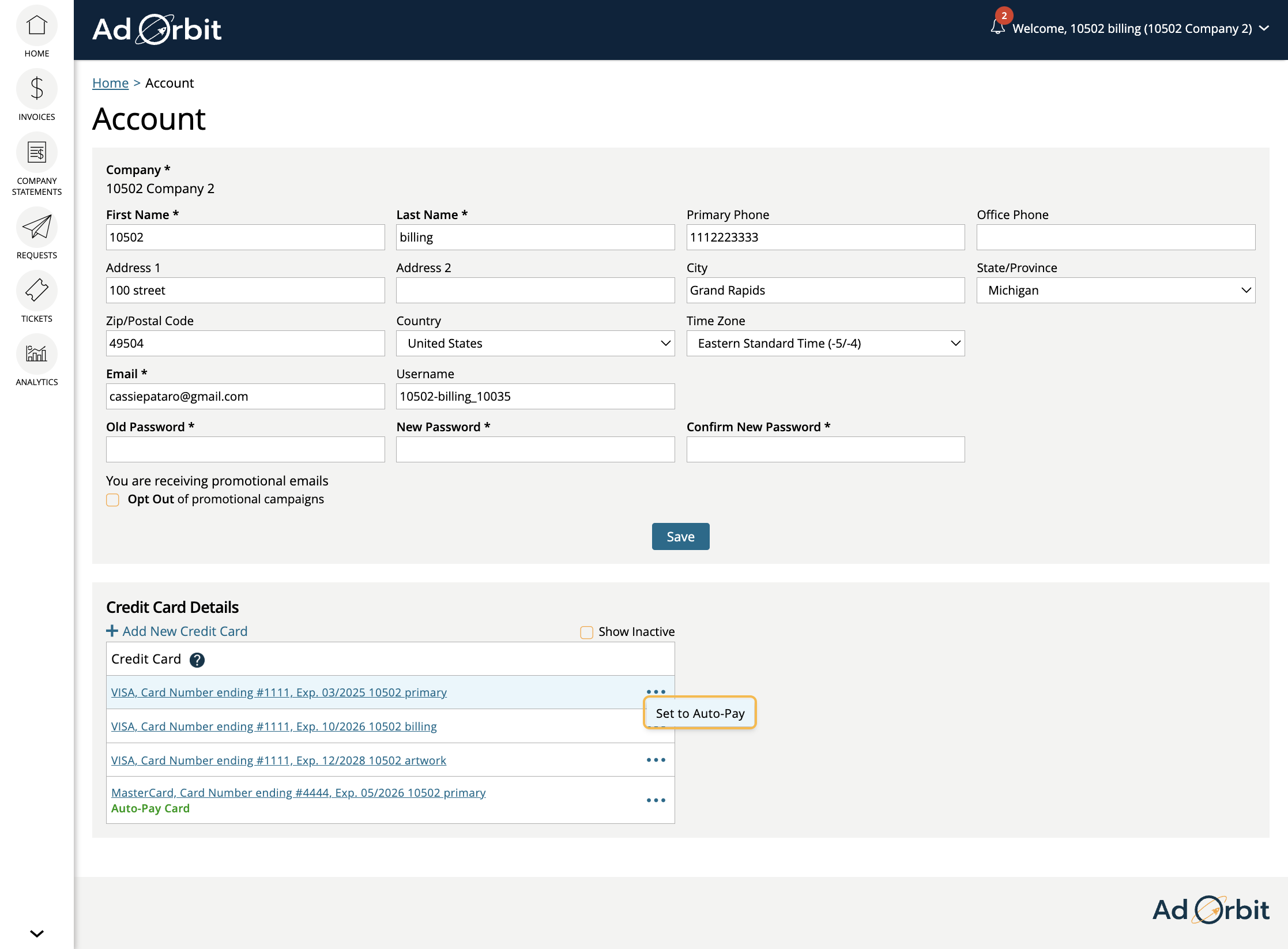The image size is (1288, 949).
Task: Expand the State/Province dropdown
Action: pyautogui.click(x=1116, y=290)
